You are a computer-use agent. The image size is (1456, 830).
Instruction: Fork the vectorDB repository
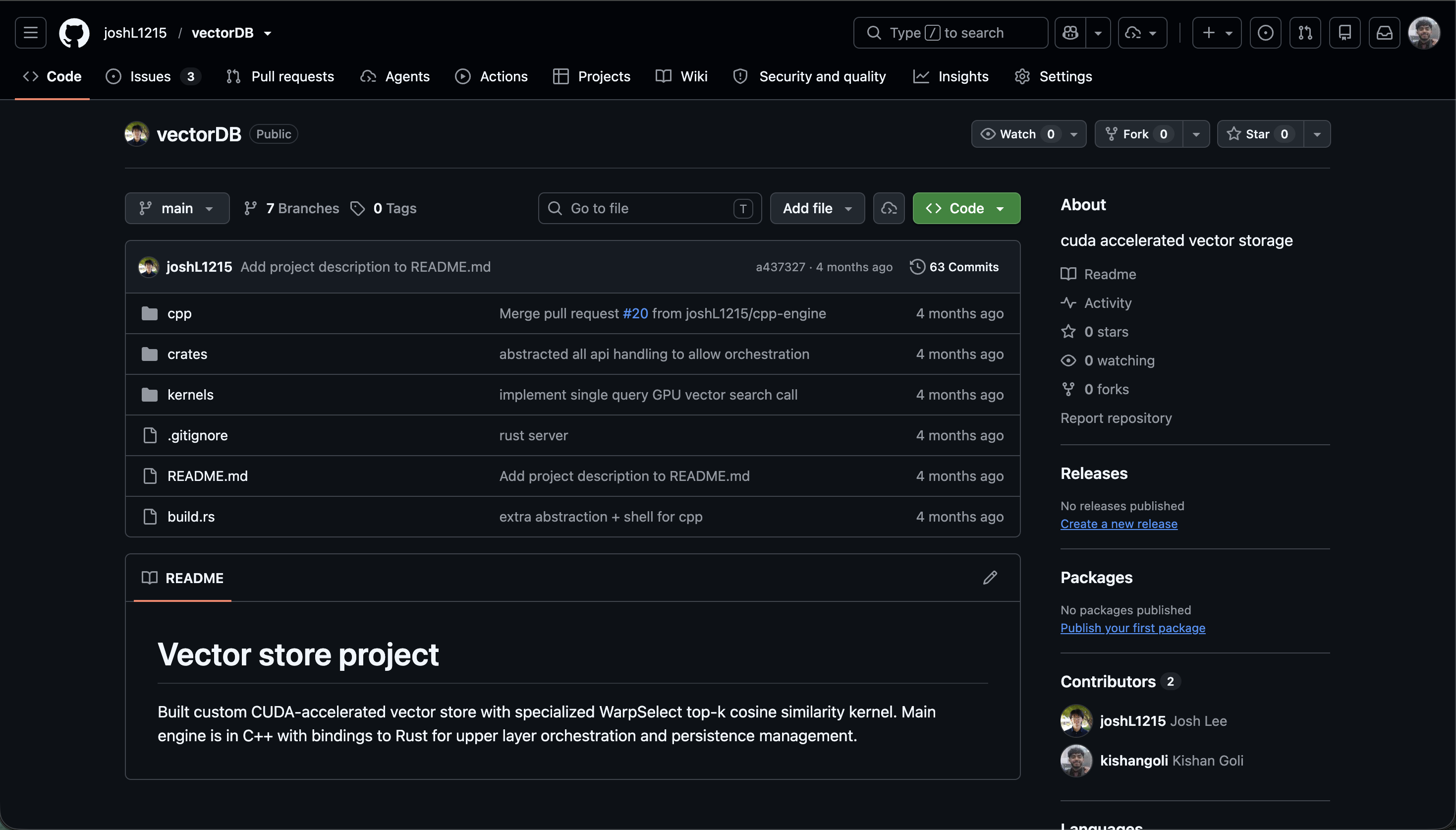(x=1139, y=134)
